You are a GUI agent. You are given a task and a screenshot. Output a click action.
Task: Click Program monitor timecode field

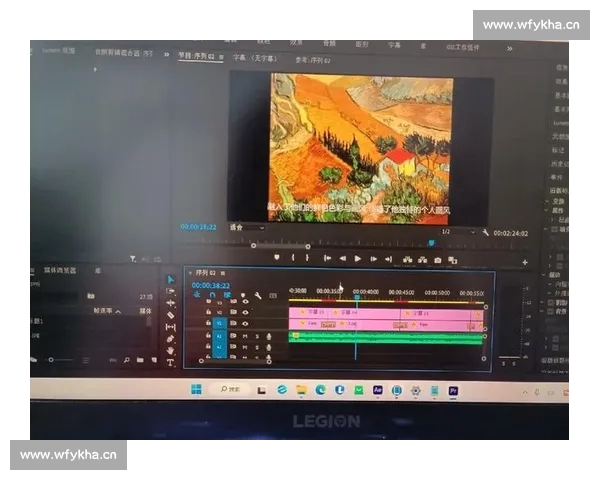198,227
